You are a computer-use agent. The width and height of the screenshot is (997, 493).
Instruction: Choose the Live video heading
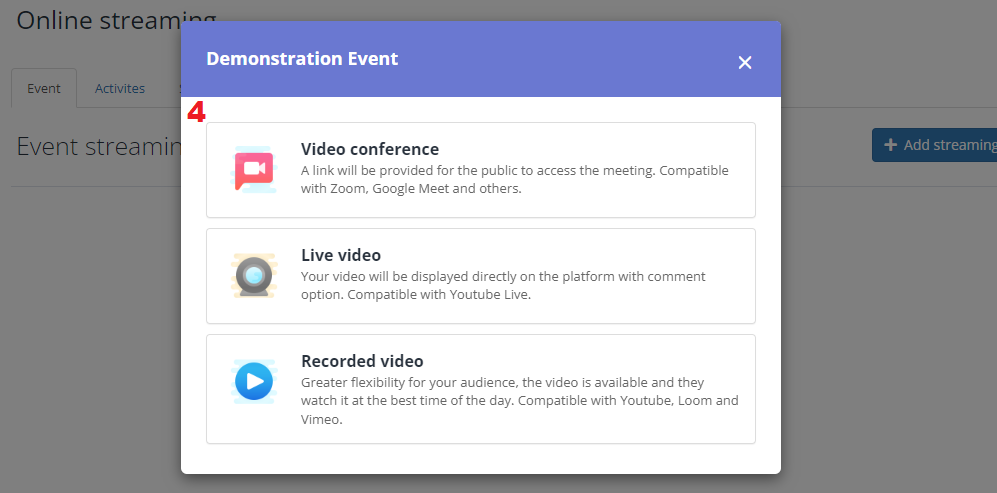pos(341,255)
